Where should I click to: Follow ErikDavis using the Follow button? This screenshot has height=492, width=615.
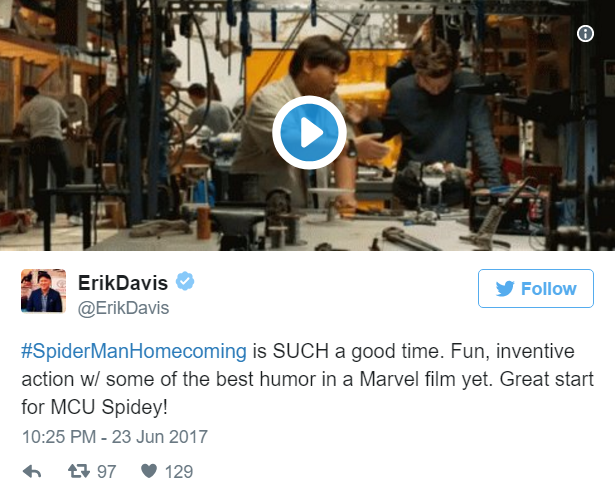(536, 288)
